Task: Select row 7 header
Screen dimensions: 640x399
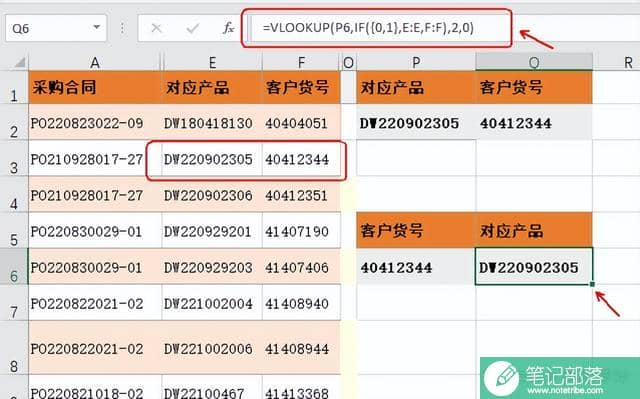Action: [14, 303]
